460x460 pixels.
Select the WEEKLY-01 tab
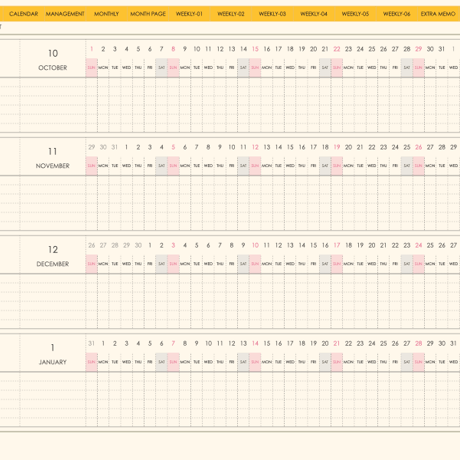pyautogui.click(x=189, y=14)
